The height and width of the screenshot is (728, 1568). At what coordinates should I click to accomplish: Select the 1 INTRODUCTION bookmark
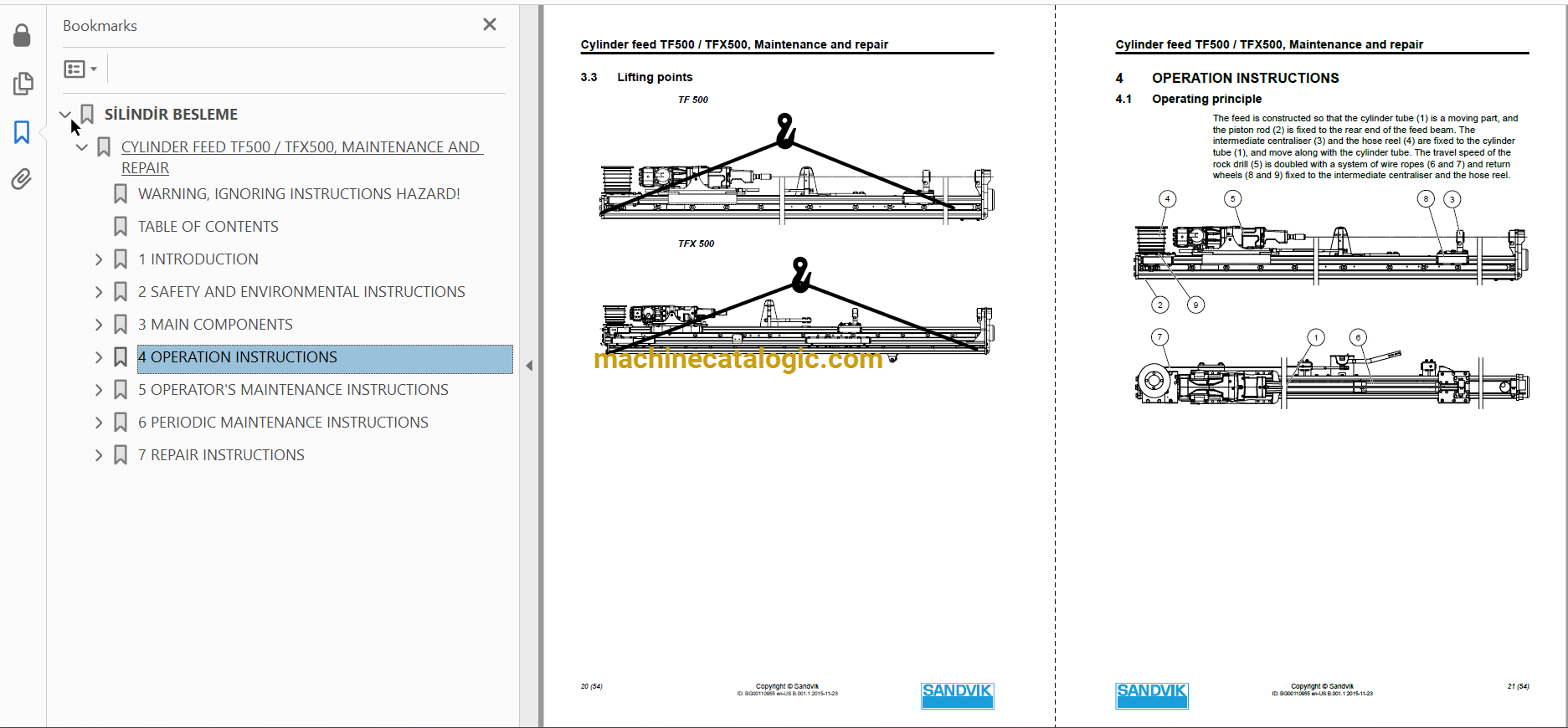click(198, 259)
